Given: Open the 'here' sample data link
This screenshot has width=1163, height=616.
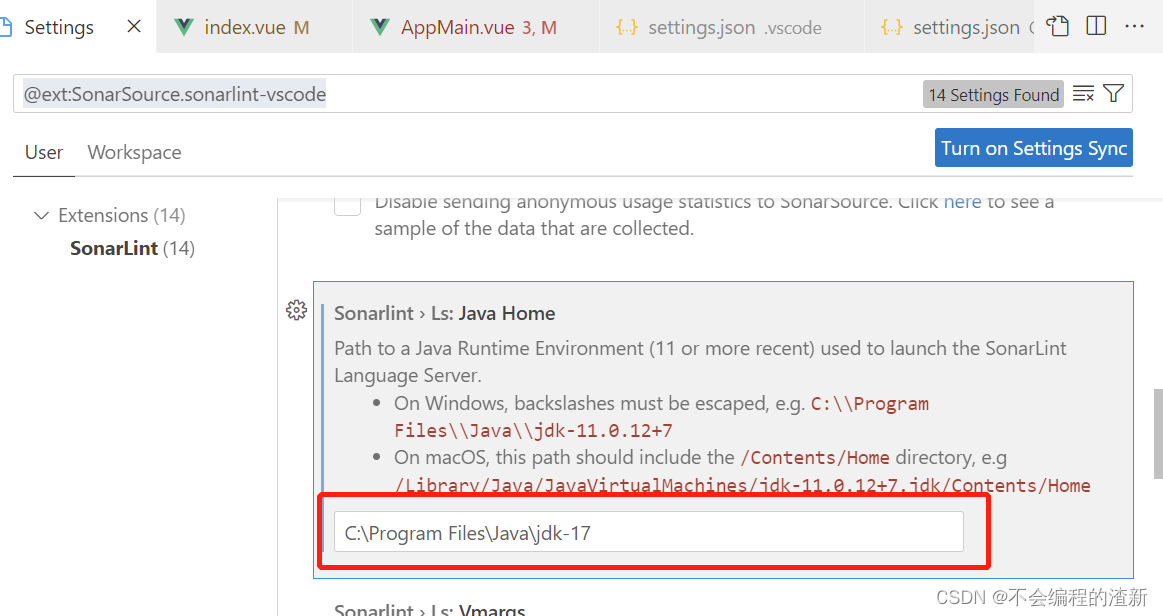Looking at the screenshot, I should [962, 202].
